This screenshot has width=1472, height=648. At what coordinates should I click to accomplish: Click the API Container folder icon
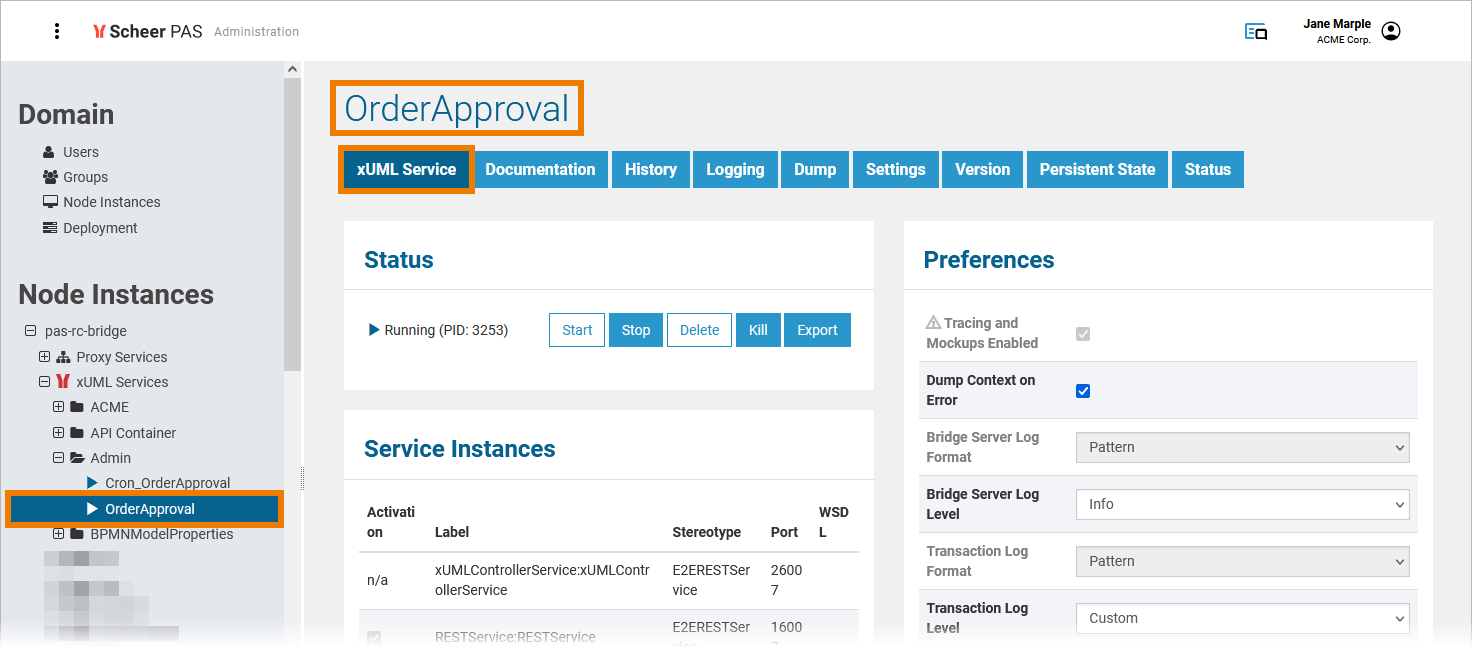click(77, 433)
